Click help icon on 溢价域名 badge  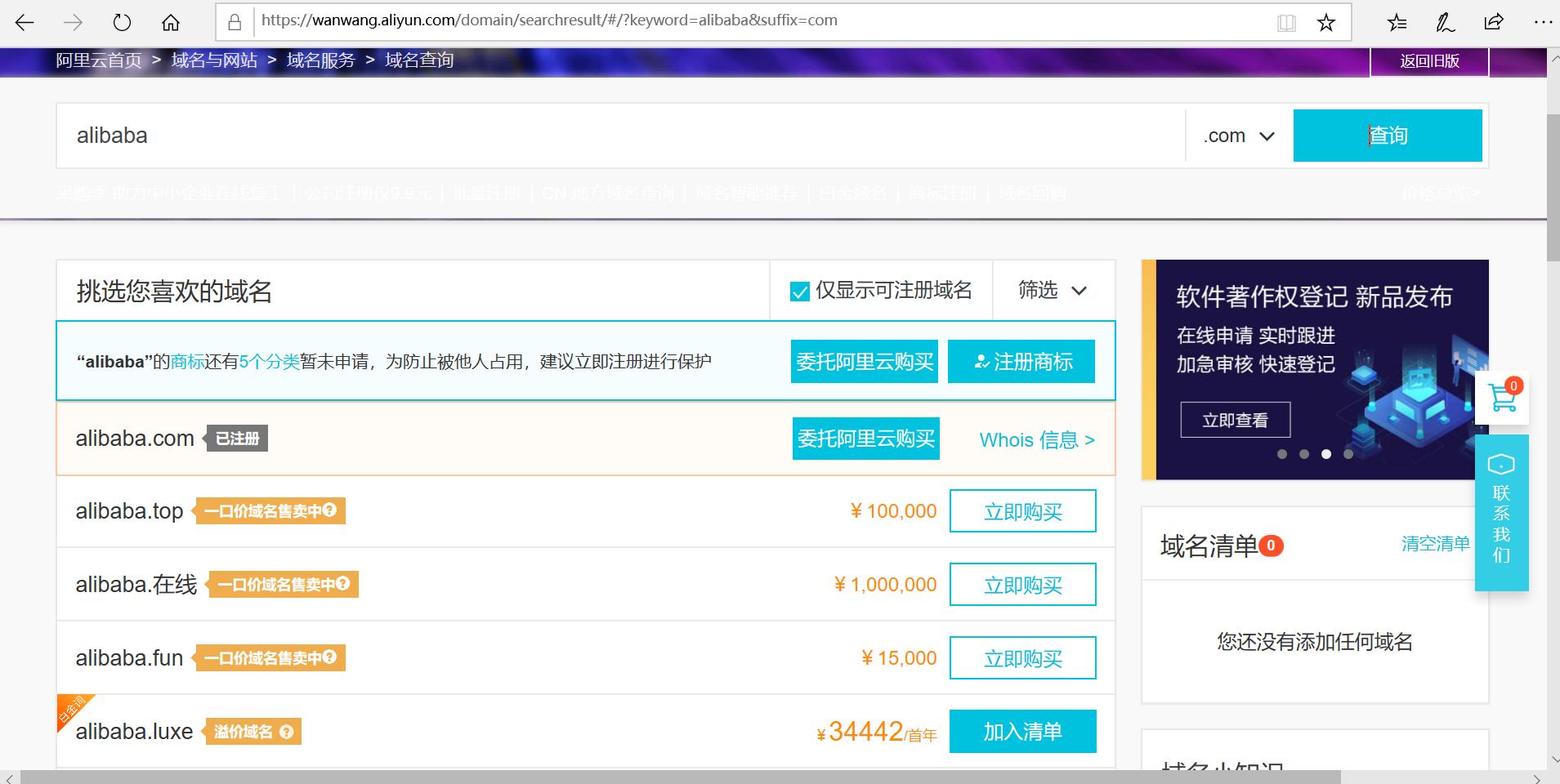click(286, 732)
